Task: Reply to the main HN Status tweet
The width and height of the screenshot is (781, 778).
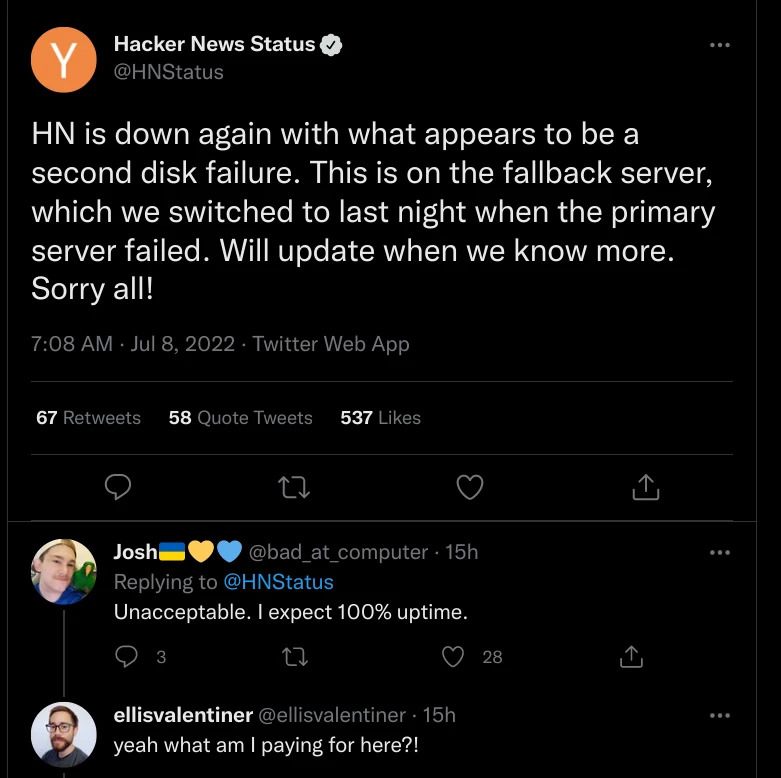Action: [x=119, y=487]
